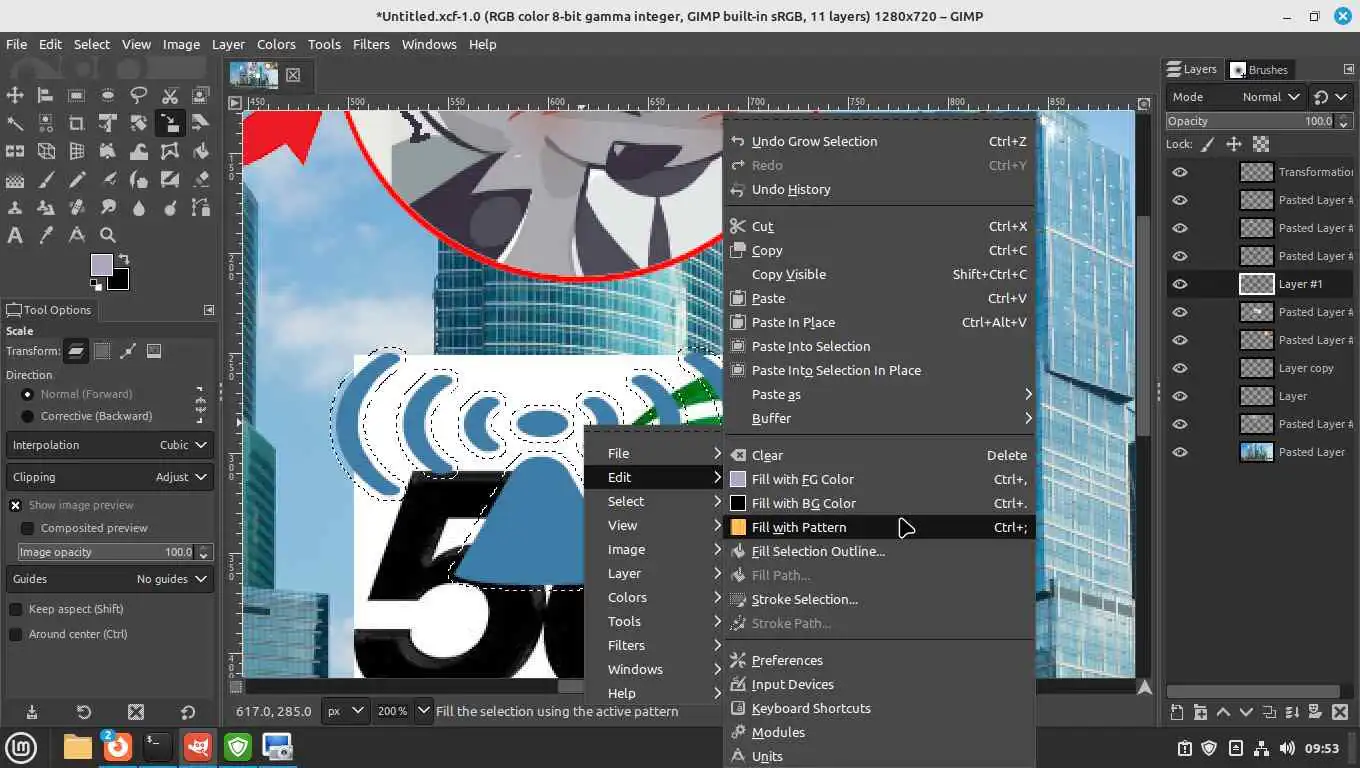Choose Undo Grow Selection
The height and width of the screenshot is (768, 1360).
[x=880, y=141]
